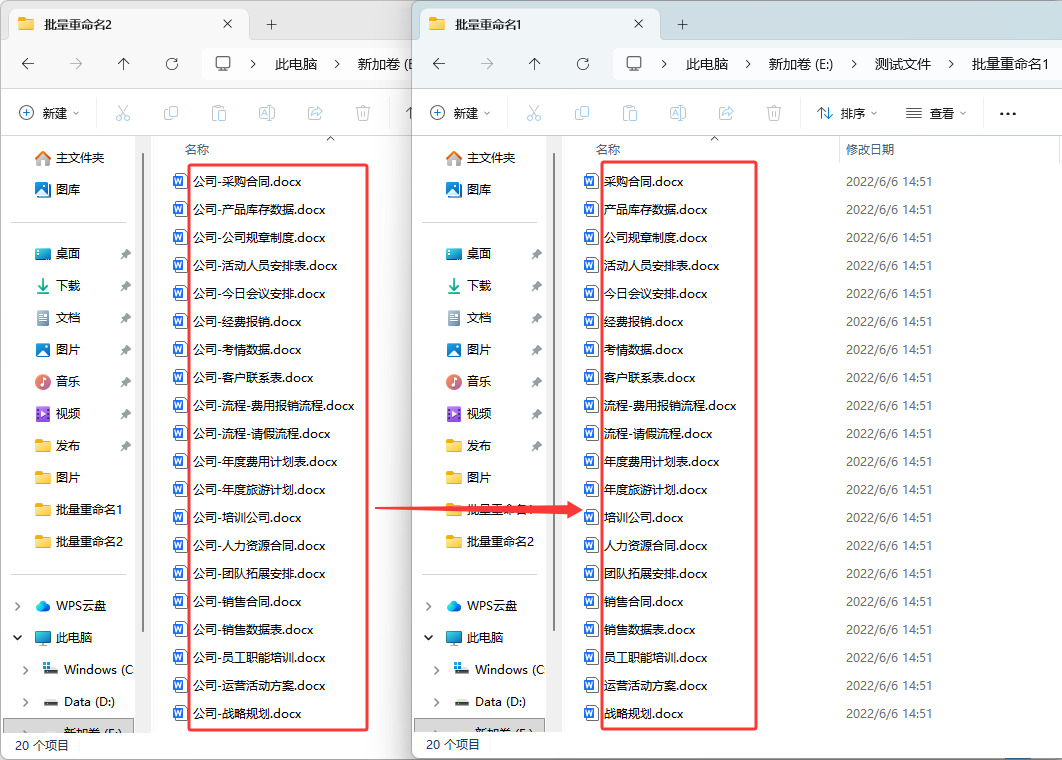1062x760 pixels.
Task: Click 测试文件 in the address breadcrumb
Action: 902,64
